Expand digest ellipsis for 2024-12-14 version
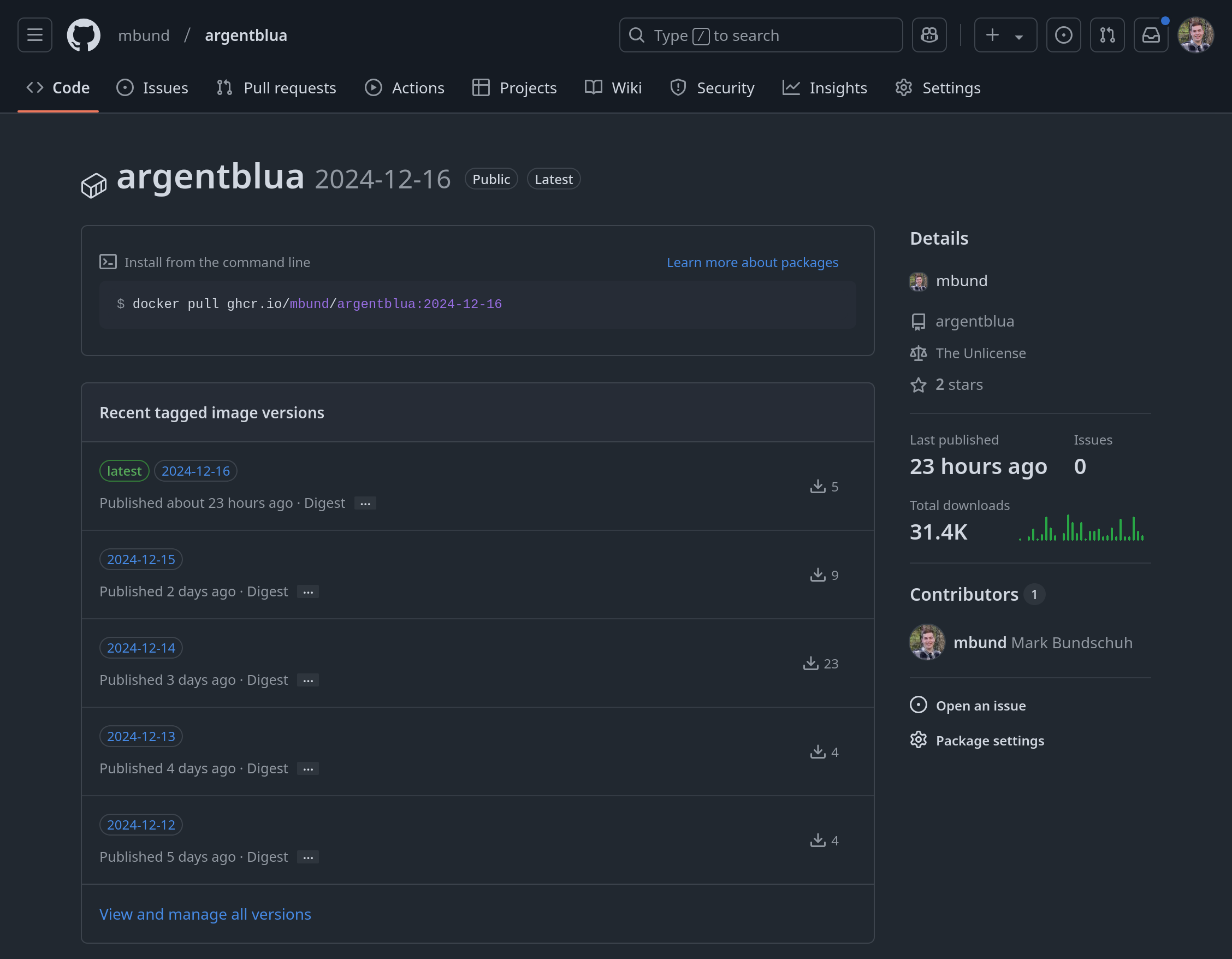The image size is (1232, 959). point(308,680)
